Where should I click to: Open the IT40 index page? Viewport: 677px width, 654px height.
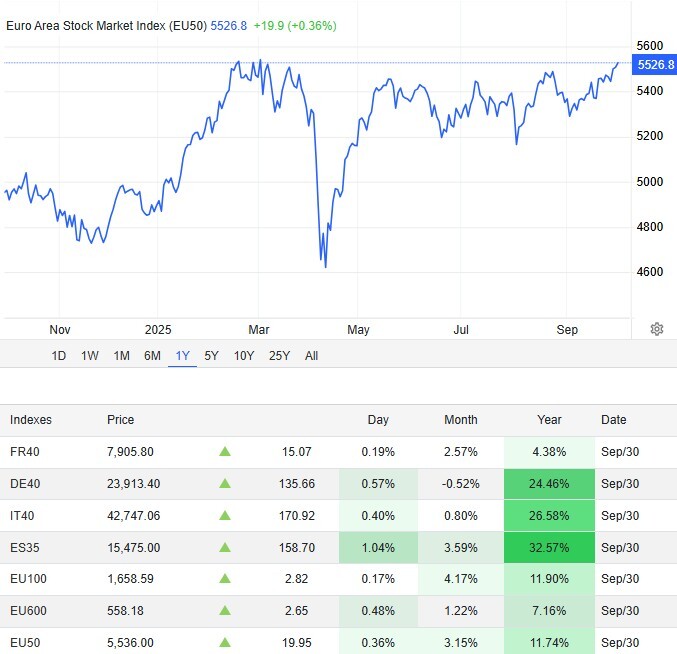24,516
